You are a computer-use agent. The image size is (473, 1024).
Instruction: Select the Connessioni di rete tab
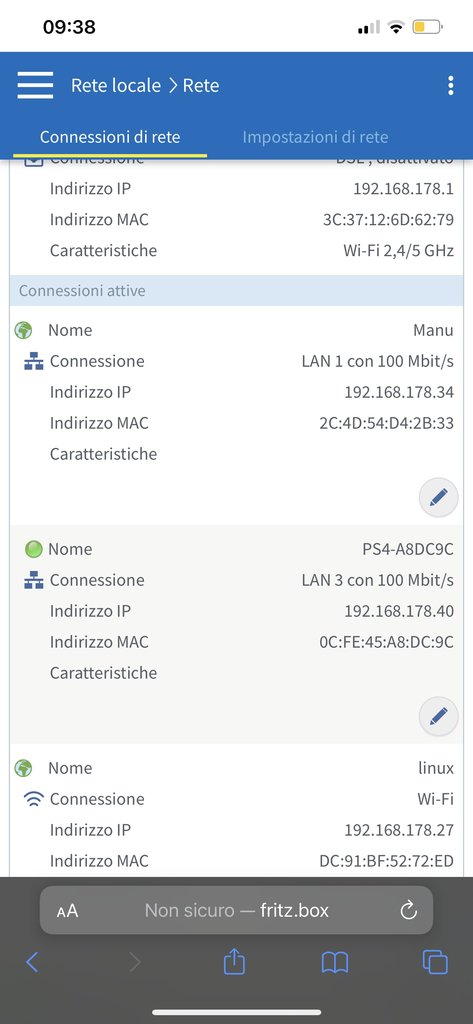(110, 137)
